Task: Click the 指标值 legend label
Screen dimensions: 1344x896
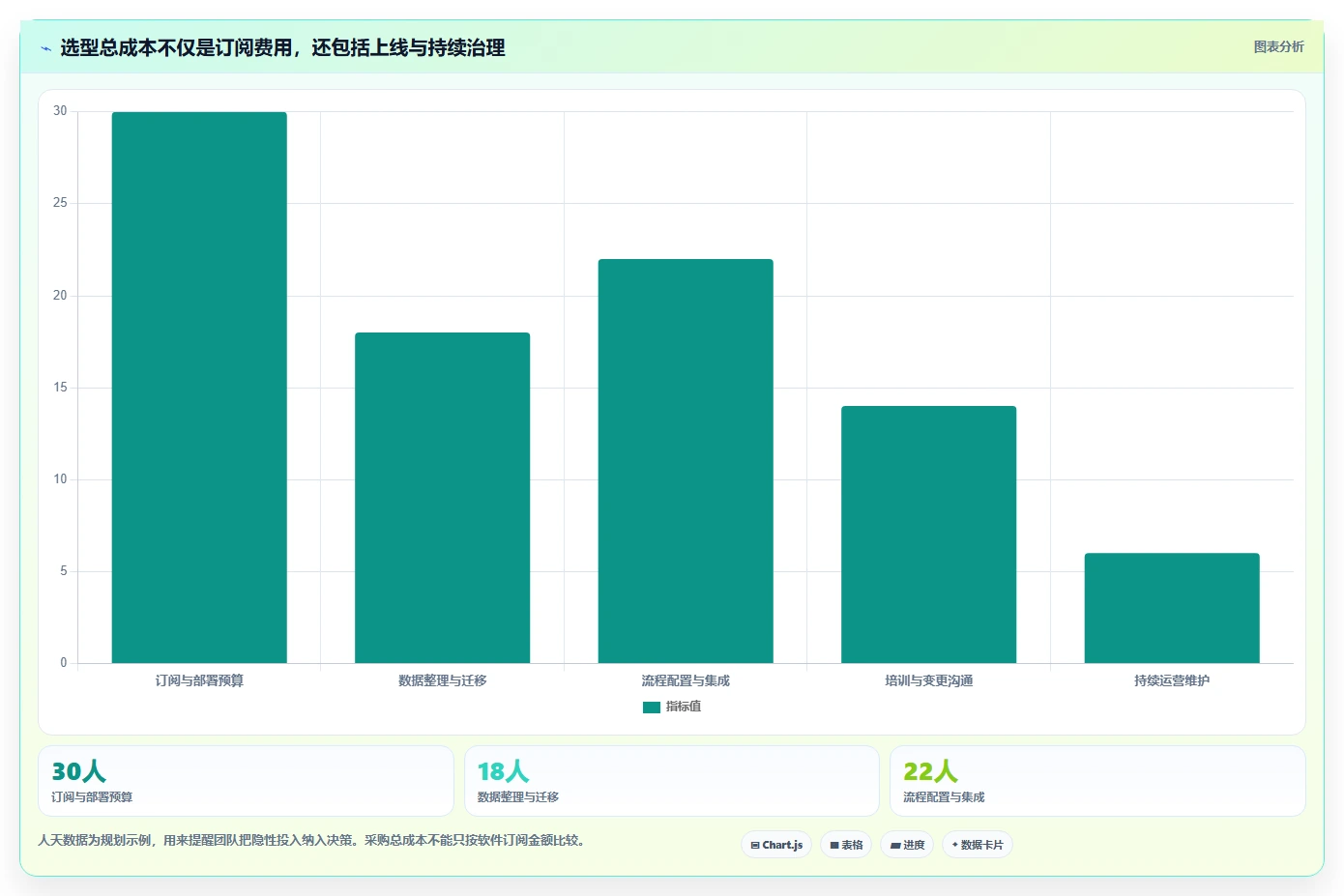Action: tap(684, 707)
